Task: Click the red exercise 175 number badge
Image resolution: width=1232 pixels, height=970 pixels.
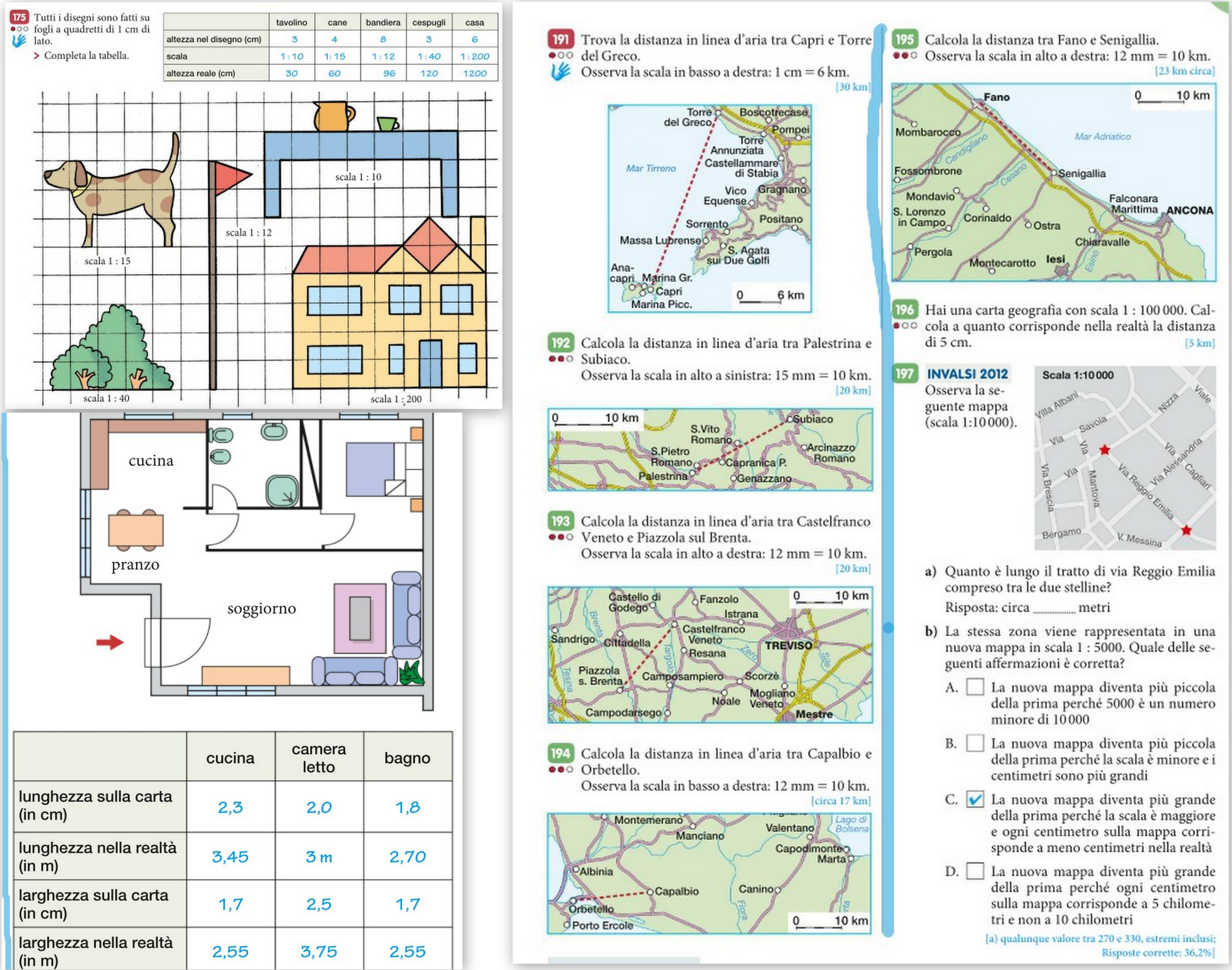Action: (x=19, y=17)
